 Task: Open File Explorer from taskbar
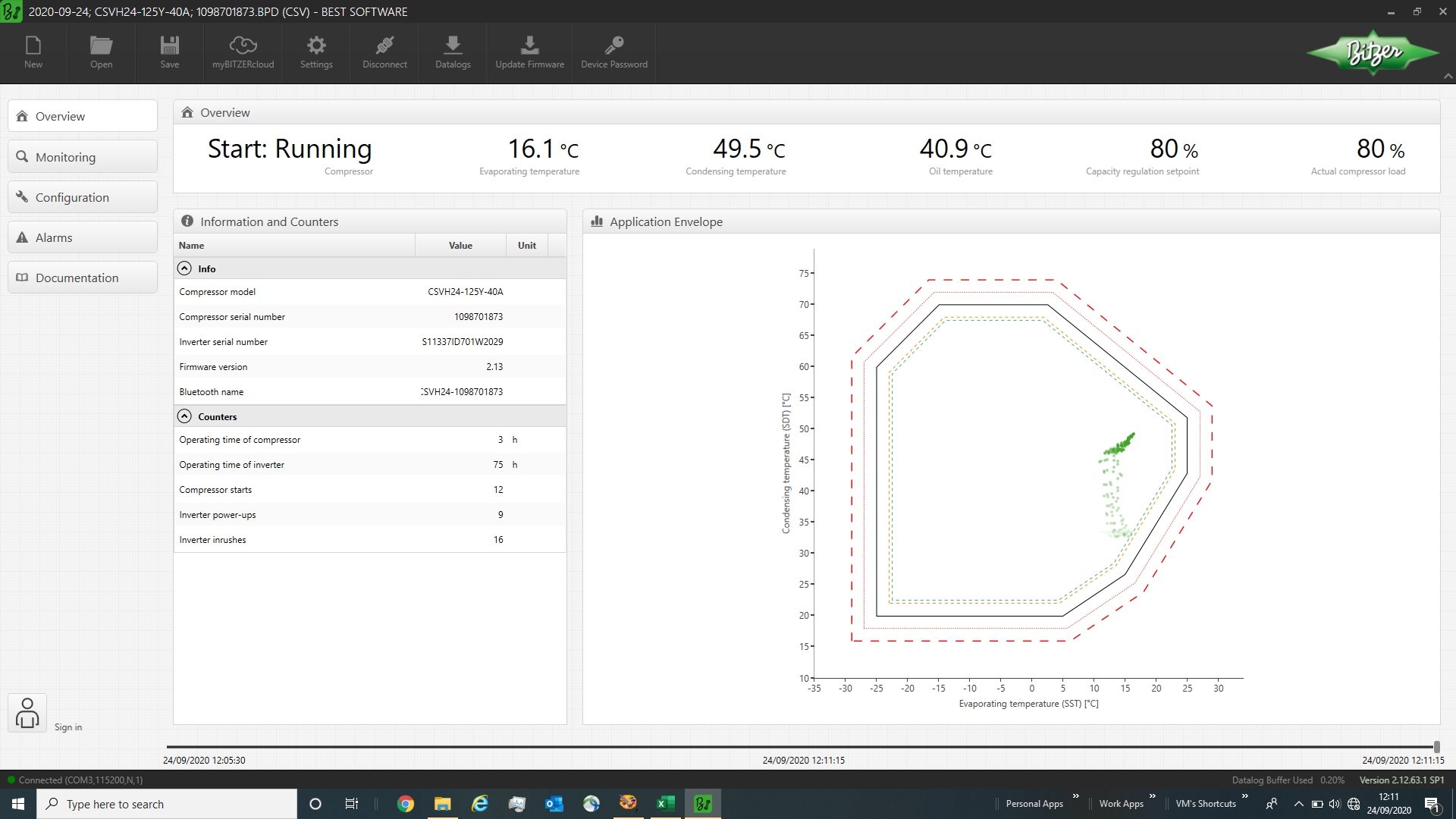(443, 804)
